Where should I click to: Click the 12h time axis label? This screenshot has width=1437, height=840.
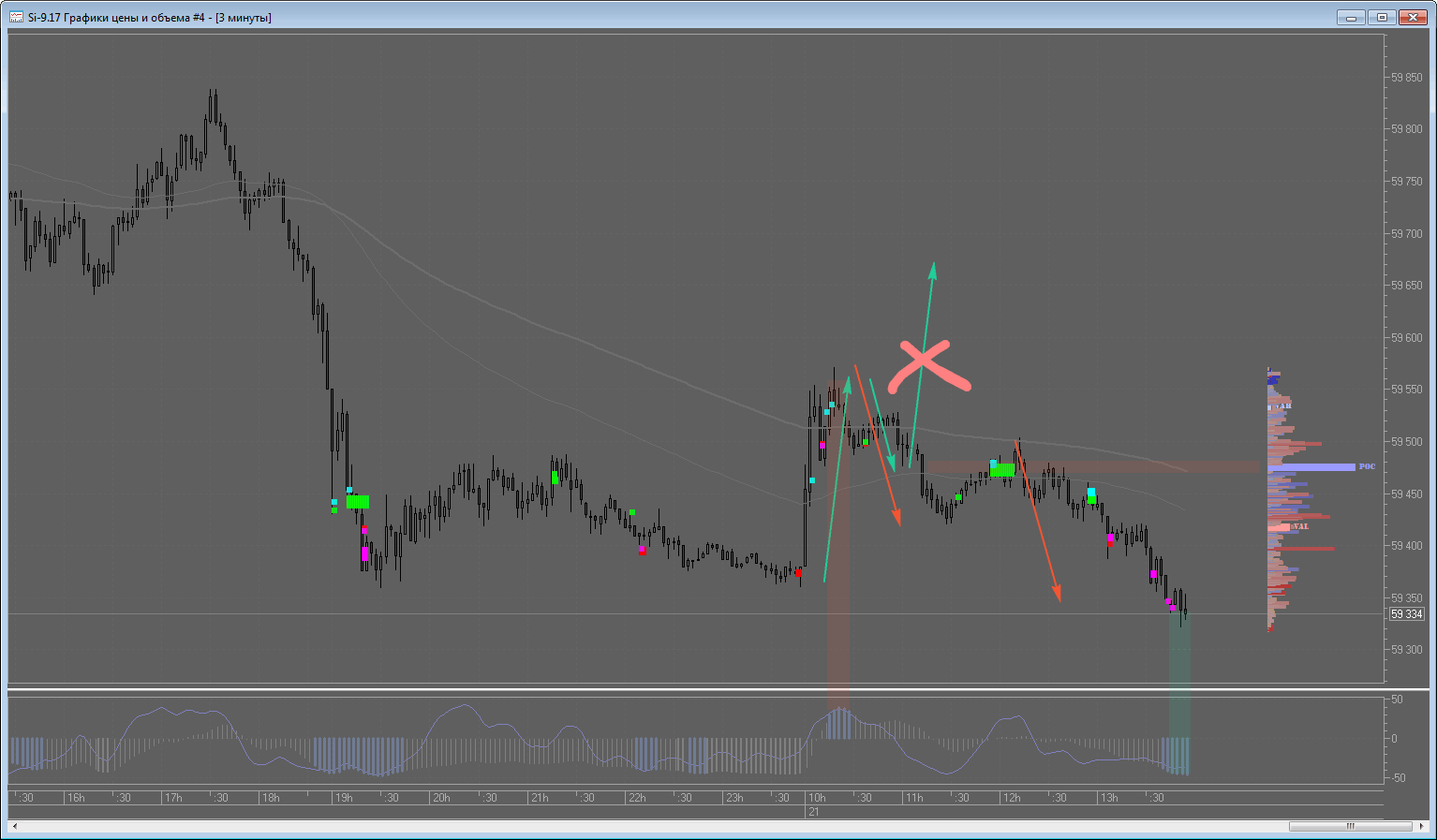[x=1012, y=798]
